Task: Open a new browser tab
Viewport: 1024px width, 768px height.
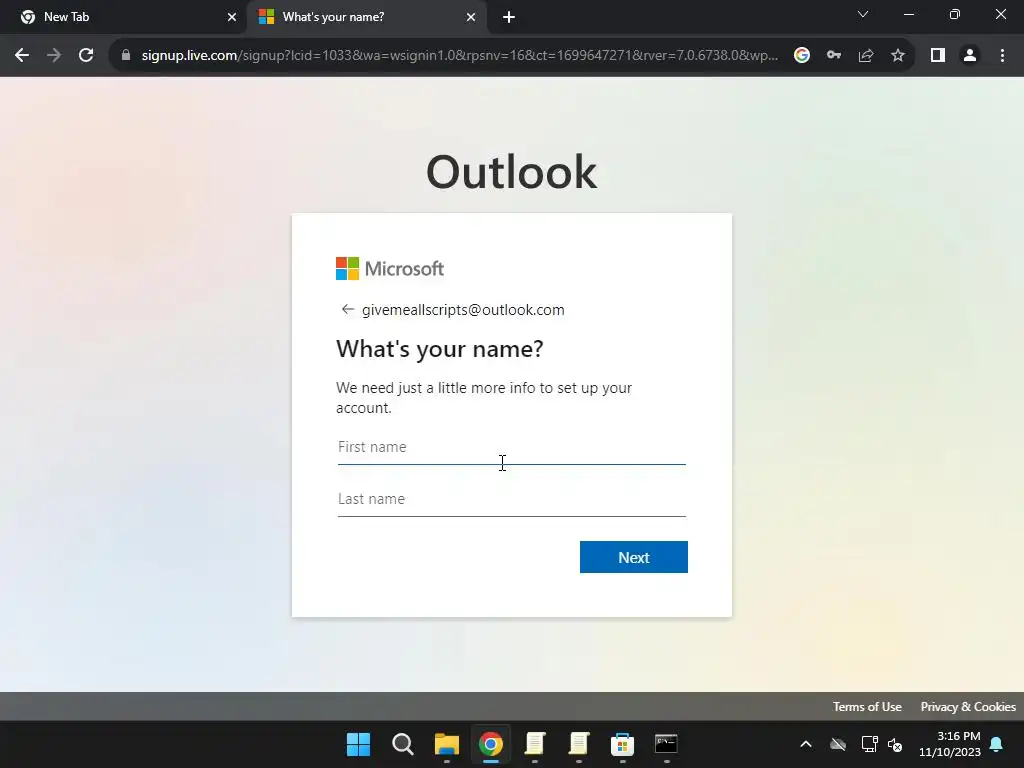Action: tap(509, 17)
